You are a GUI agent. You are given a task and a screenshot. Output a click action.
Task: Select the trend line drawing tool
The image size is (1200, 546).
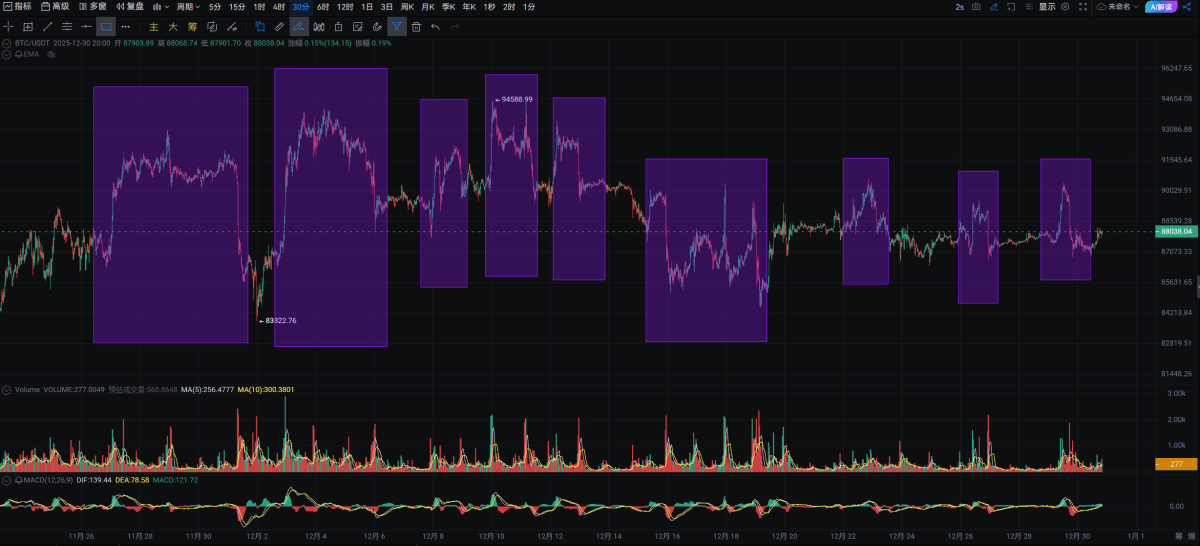pyautogui.click(x=47, y=27)
